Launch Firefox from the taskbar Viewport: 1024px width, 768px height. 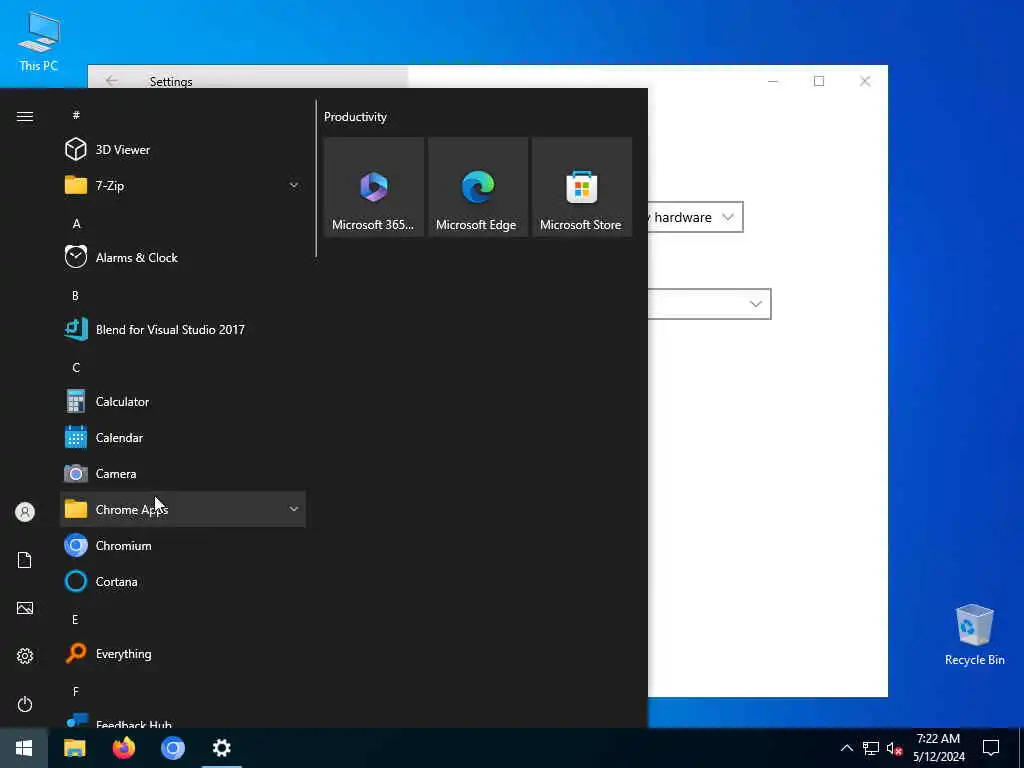(x=123, y=748)
